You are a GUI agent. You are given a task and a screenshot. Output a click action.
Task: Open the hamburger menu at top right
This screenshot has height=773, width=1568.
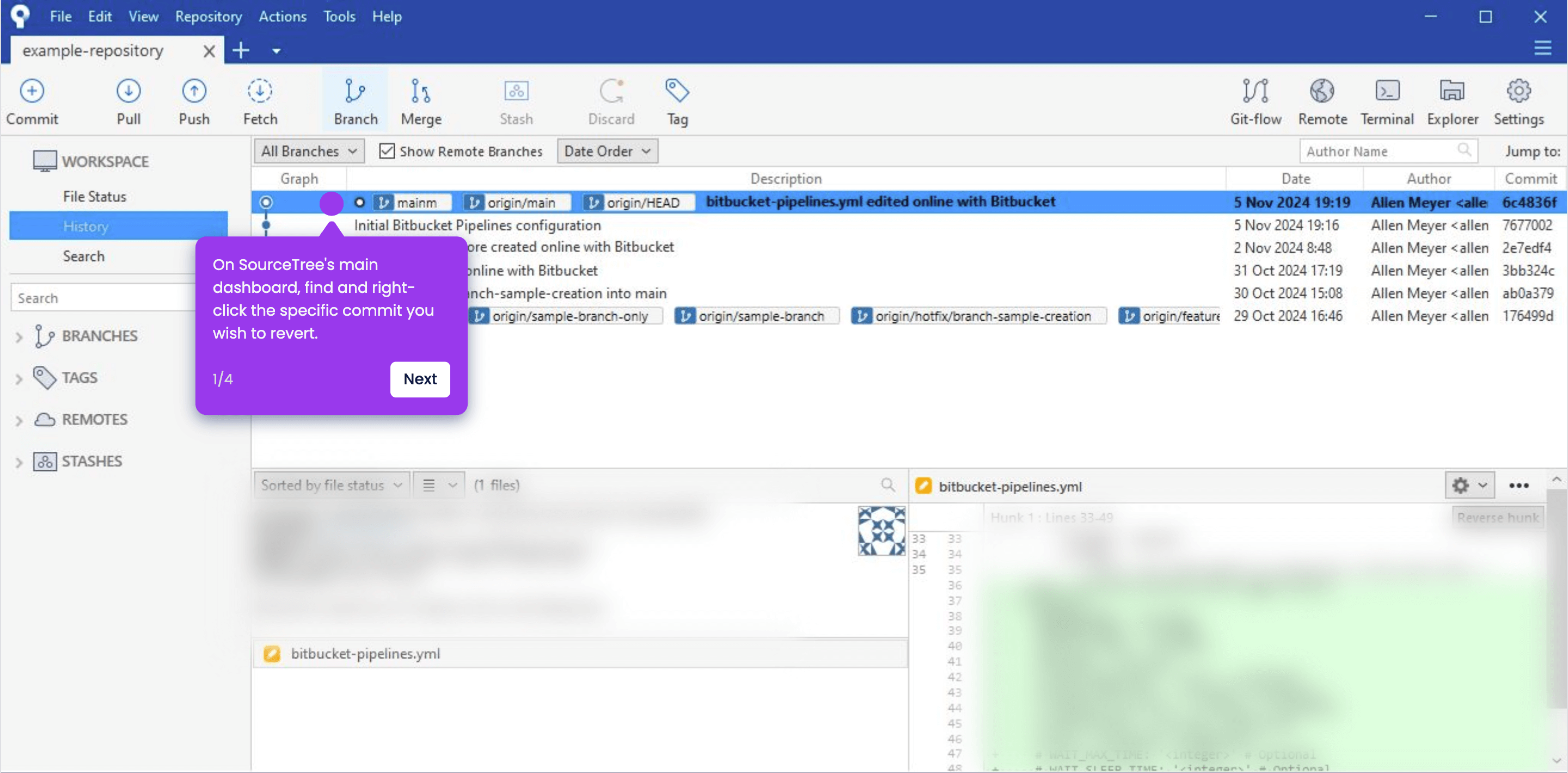point(1542,48)
